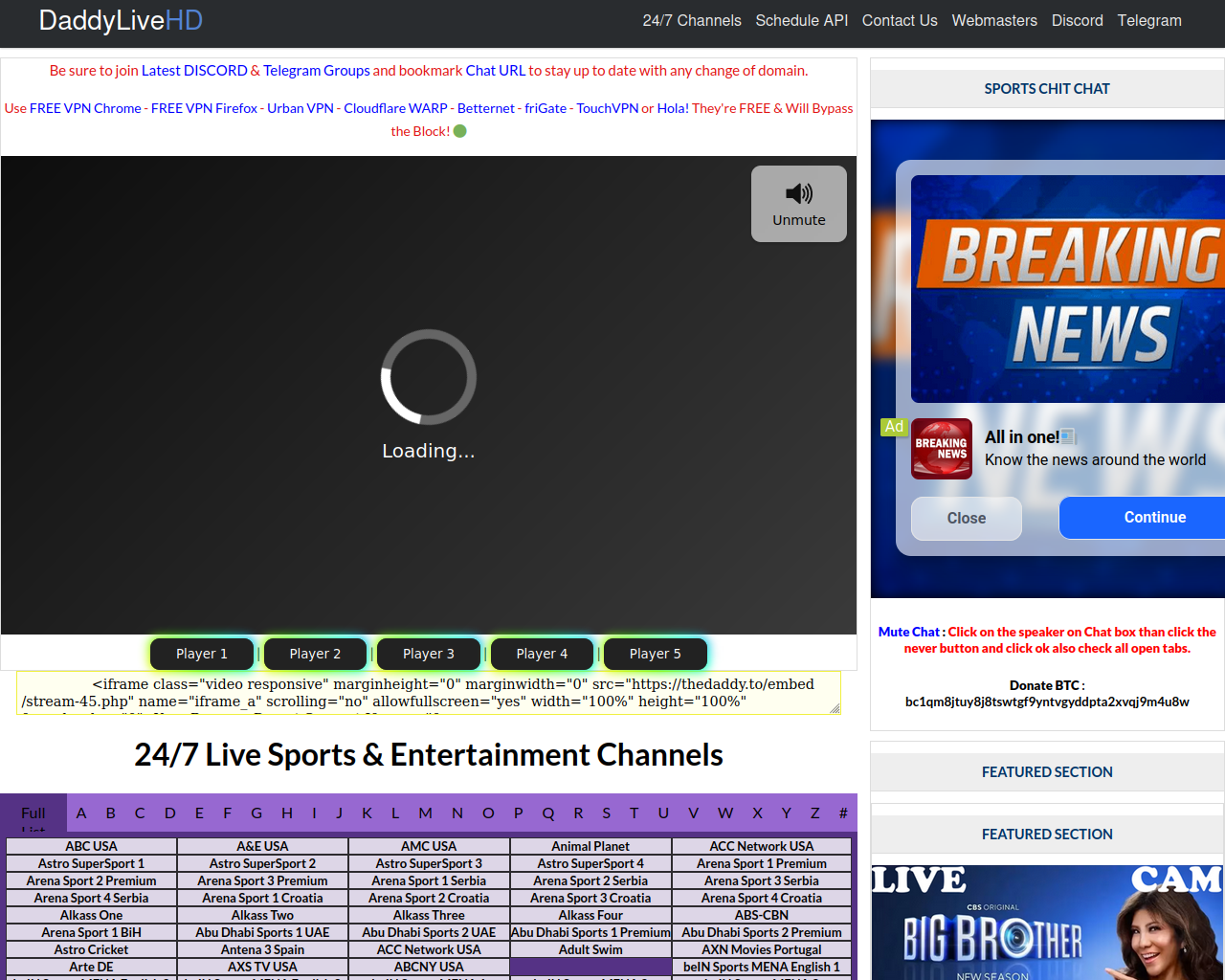1225x980 pixels.
Task: Open Betternet link
Action: click(x=486, y=108)
